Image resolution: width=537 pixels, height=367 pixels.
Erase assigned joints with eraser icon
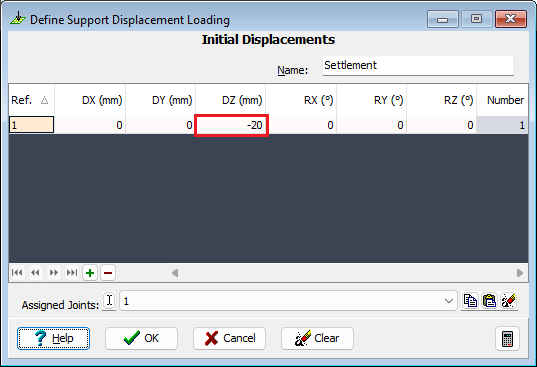(508, 301)
